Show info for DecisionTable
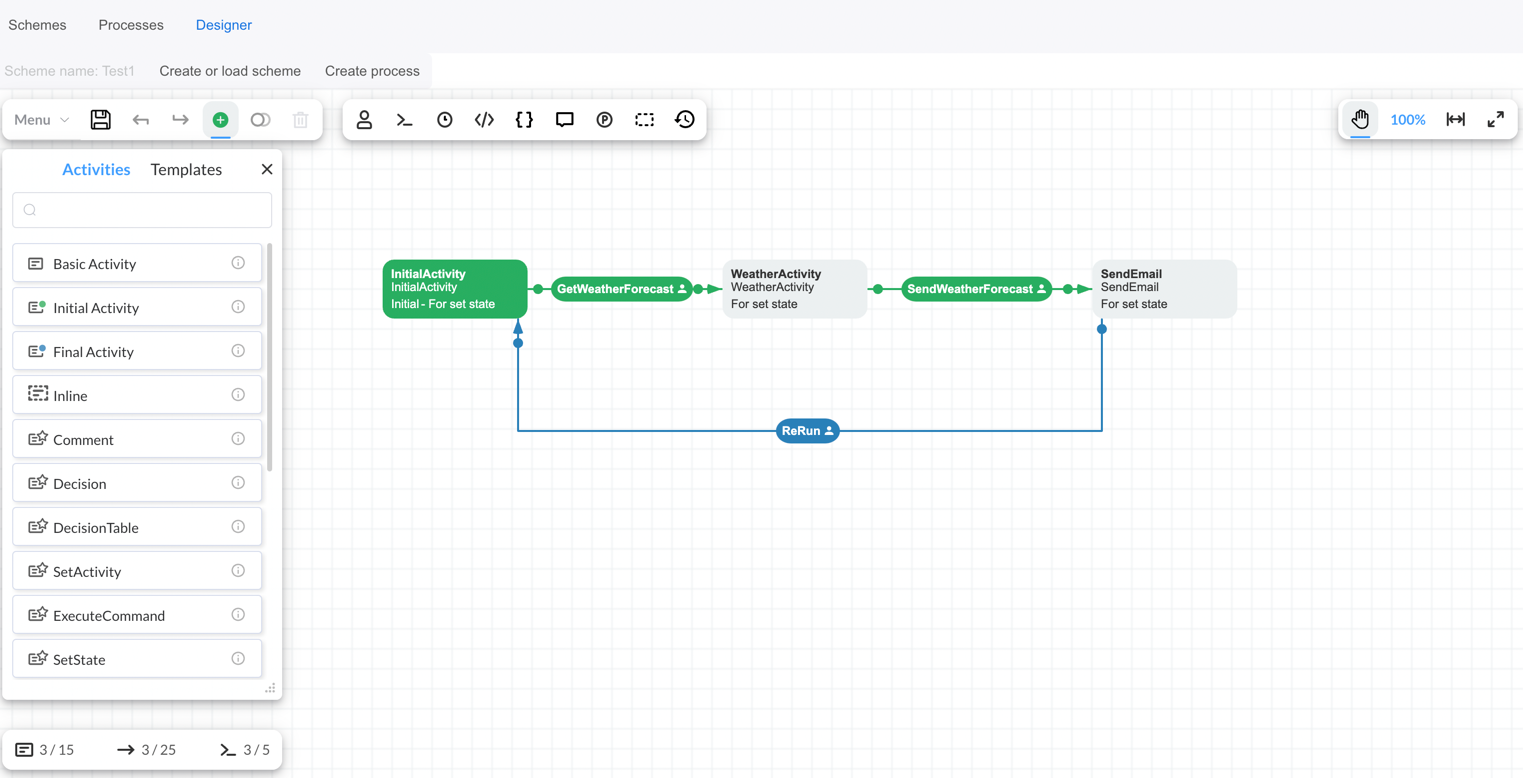This screenshot has width=1523, height=778. [x=238, y=527]
